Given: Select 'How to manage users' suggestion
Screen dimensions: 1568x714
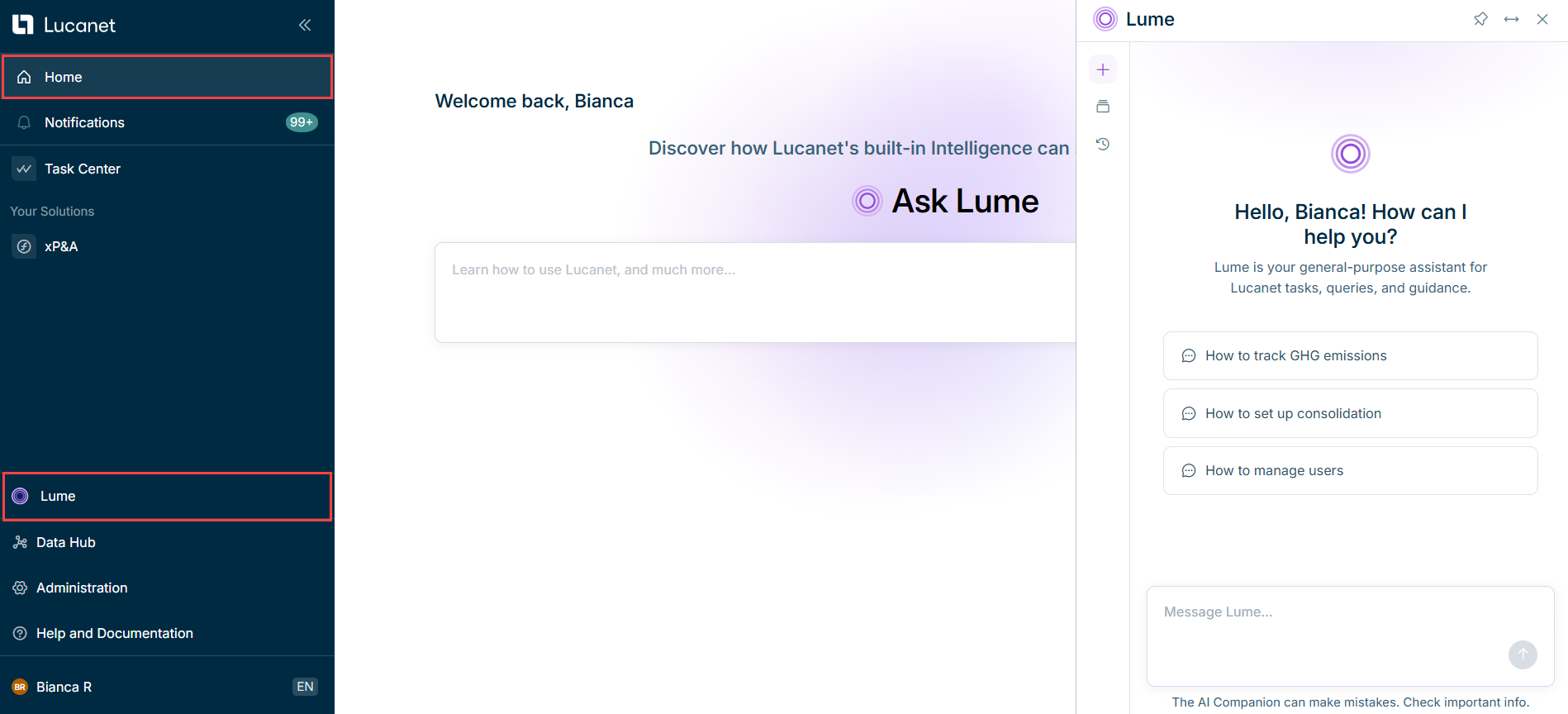Looking at the screenshot, I should tap(1351, 471).
